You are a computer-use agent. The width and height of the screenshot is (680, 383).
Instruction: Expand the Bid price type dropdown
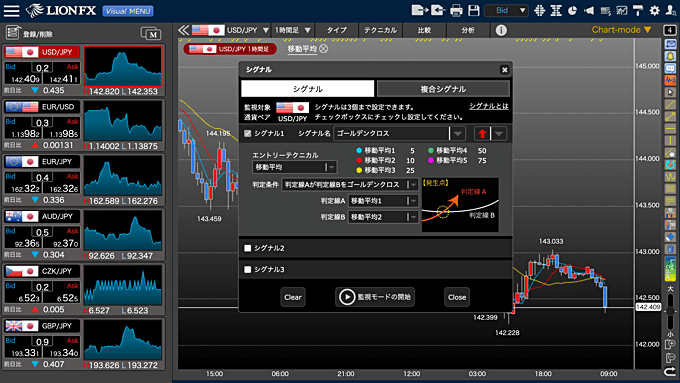506,10
